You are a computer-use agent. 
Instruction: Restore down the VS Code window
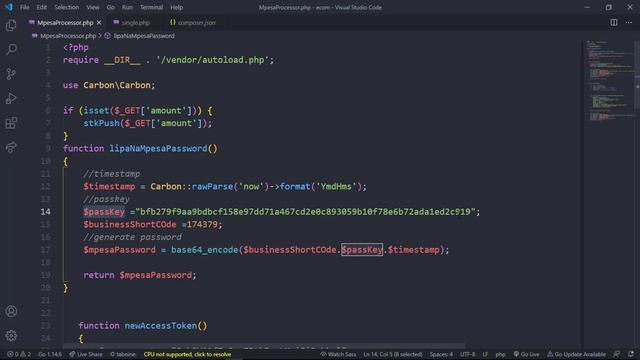609,7
